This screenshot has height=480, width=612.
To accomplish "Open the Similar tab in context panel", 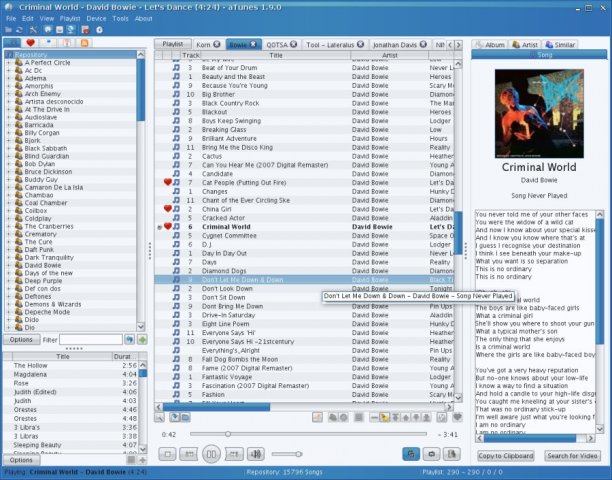I will 560,45.
